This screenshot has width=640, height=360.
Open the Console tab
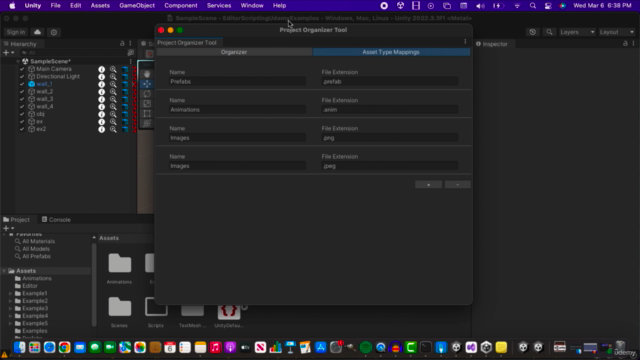pos(56,220)
